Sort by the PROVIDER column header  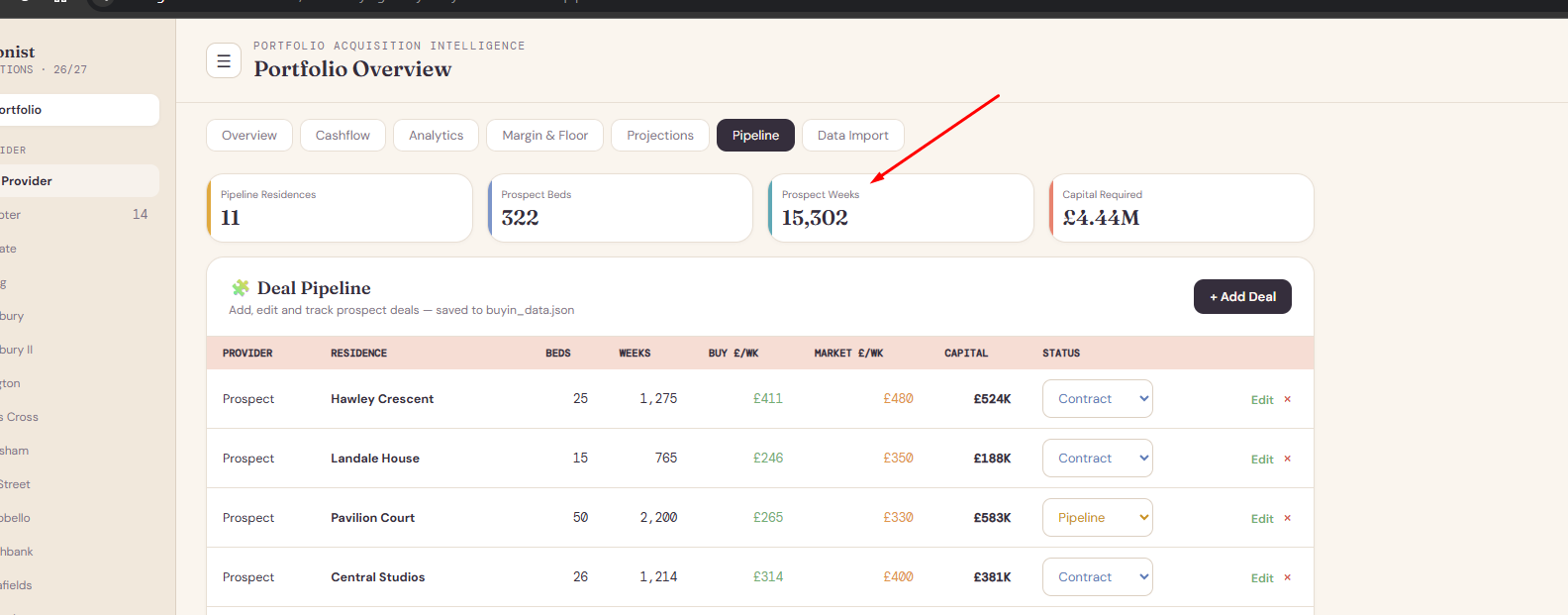coord(247,354)
